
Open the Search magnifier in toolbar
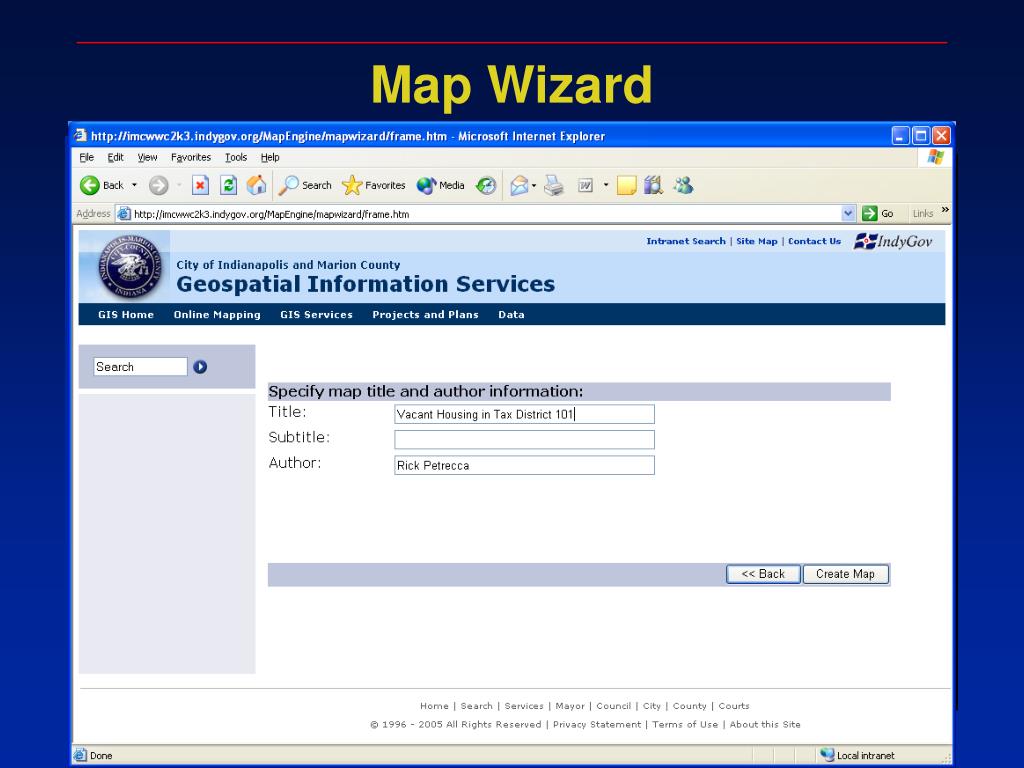tap(288, 185)
